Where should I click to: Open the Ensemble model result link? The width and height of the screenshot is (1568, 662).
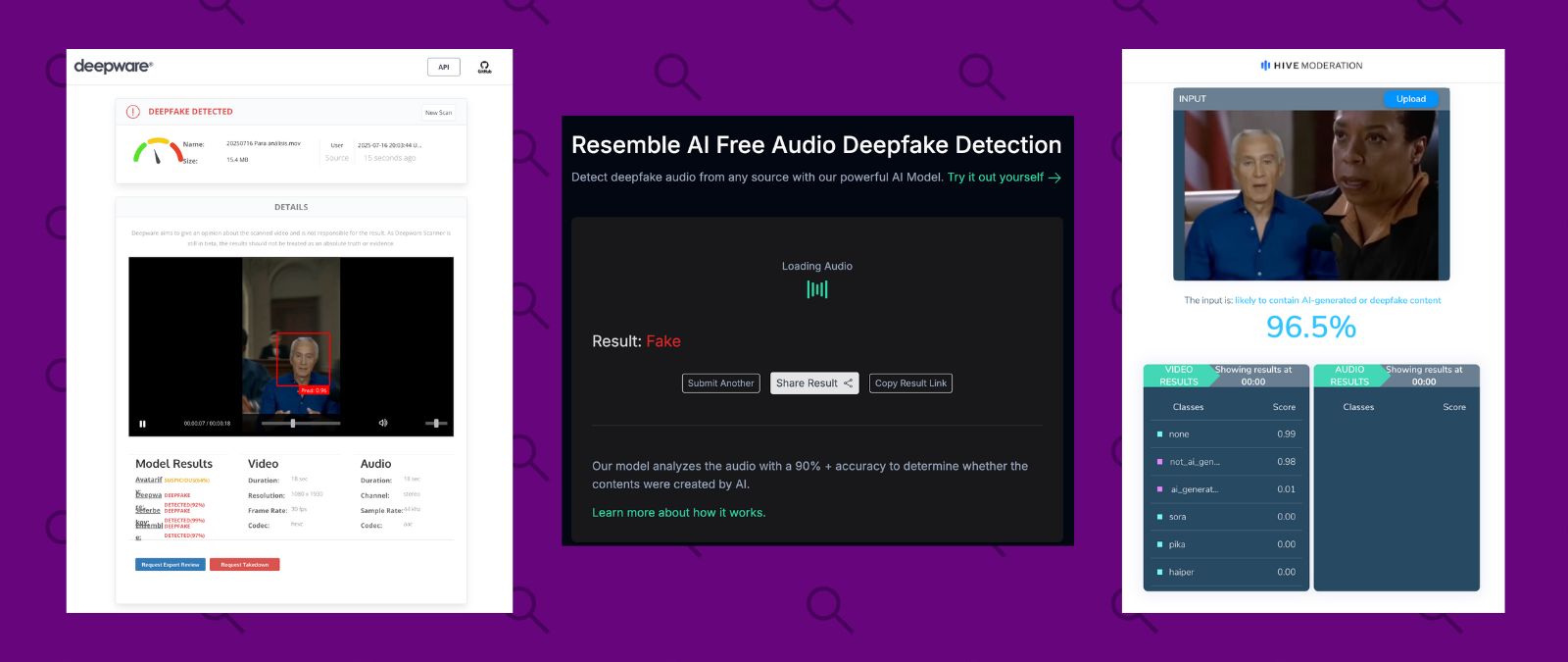click(x=149, y=526)
